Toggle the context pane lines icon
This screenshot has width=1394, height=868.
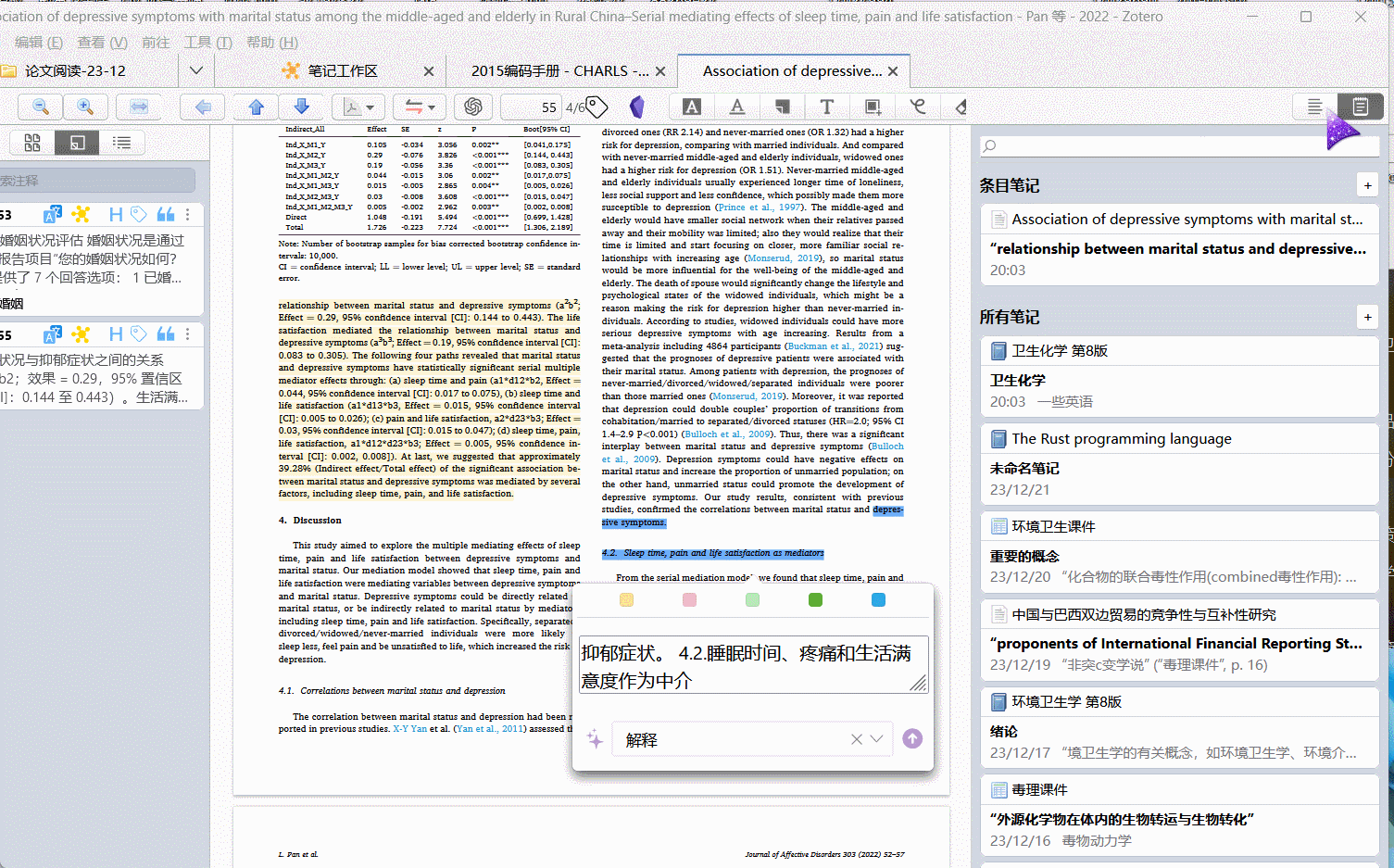point(1314,107)
